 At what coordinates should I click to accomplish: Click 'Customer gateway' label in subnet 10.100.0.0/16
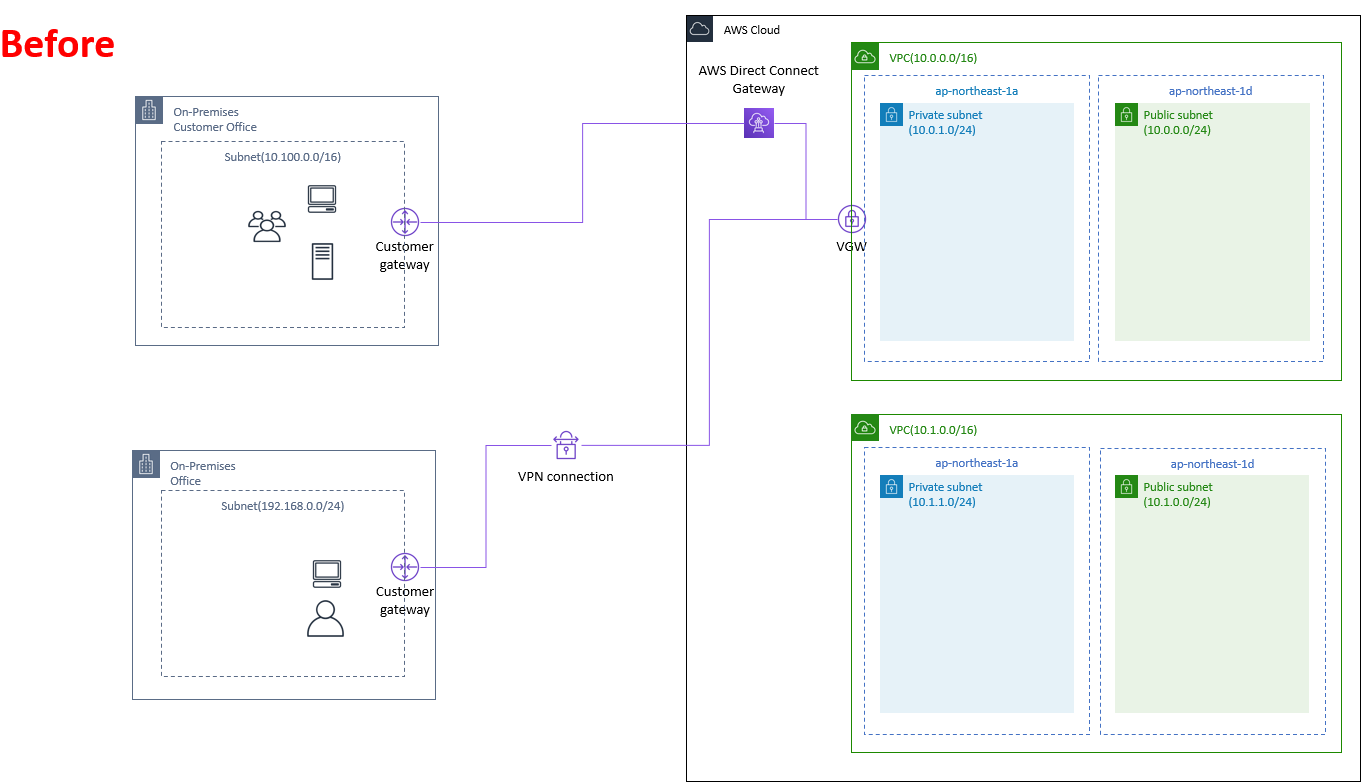(x=405, y=256)
